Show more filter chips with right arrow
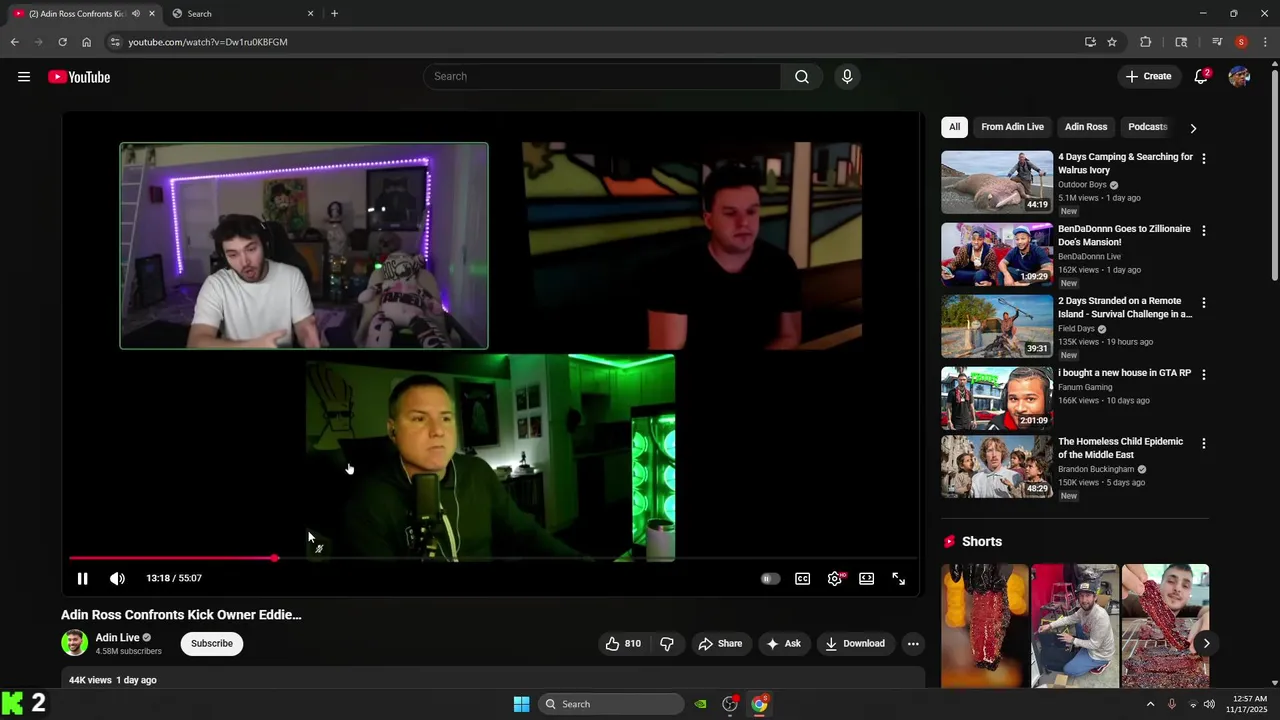1280x720 pixels. (1193, 128)
